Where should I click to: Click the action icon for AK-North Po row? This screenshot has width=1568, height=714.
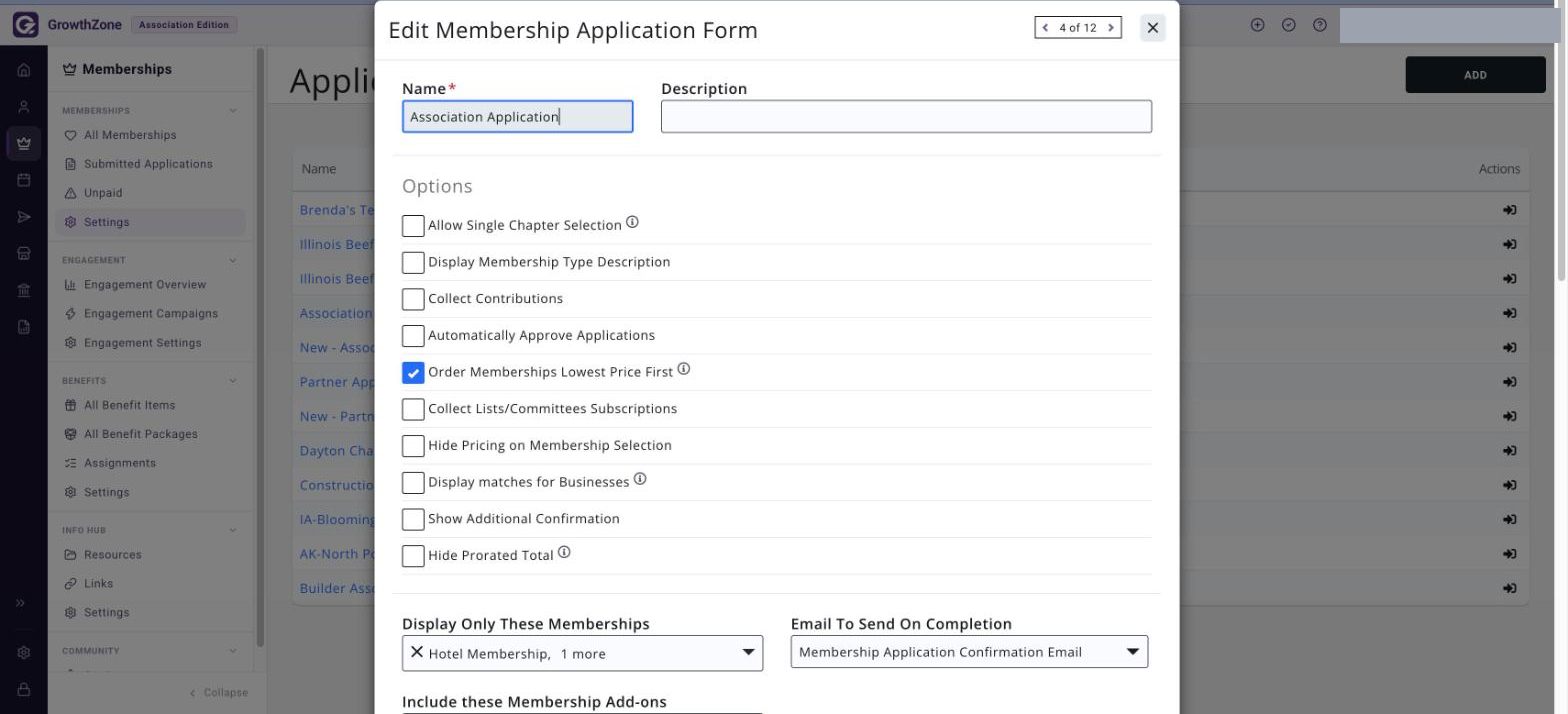point(1510,554)
